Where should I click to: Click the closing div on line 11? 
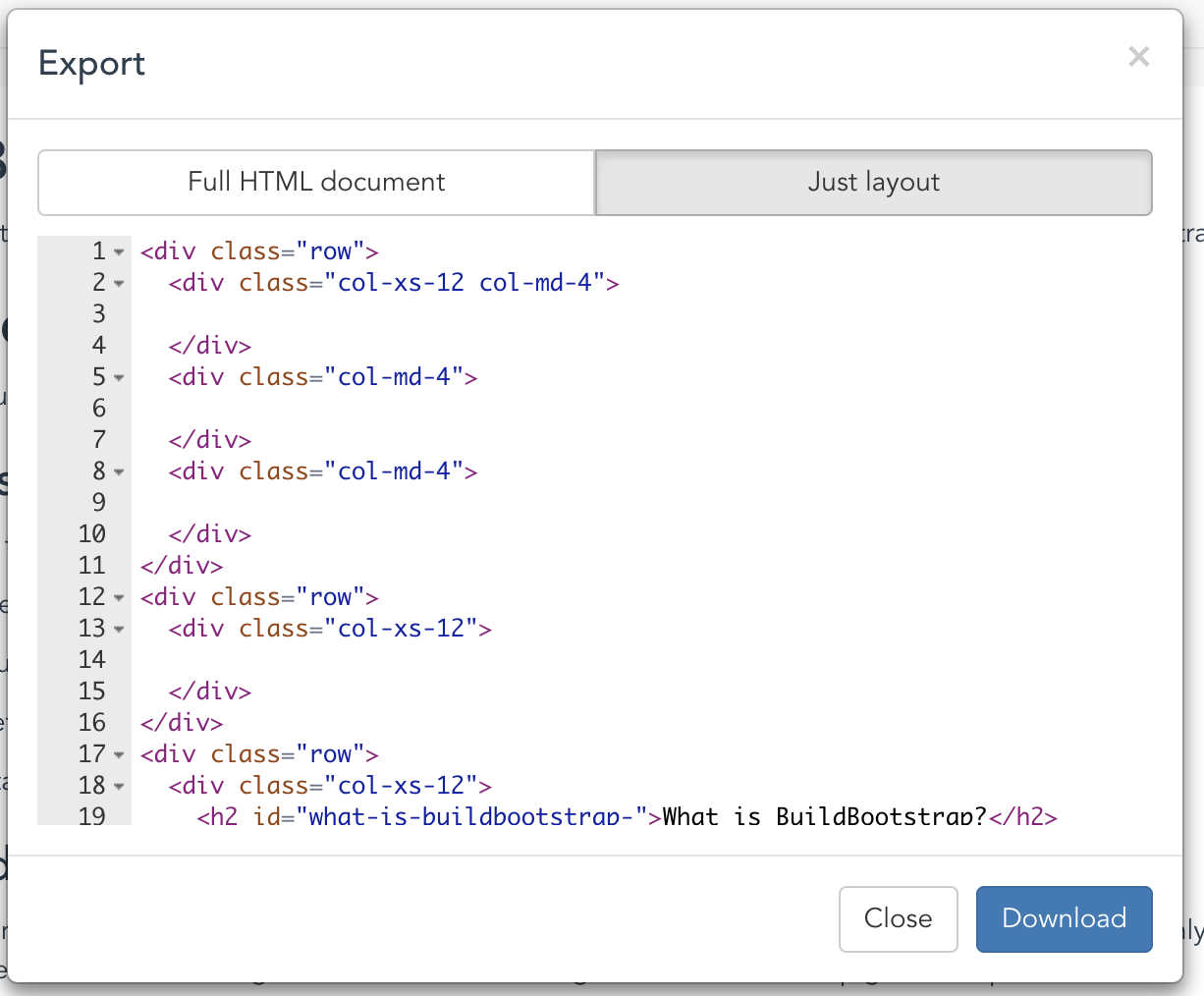(x=183, y=566)
